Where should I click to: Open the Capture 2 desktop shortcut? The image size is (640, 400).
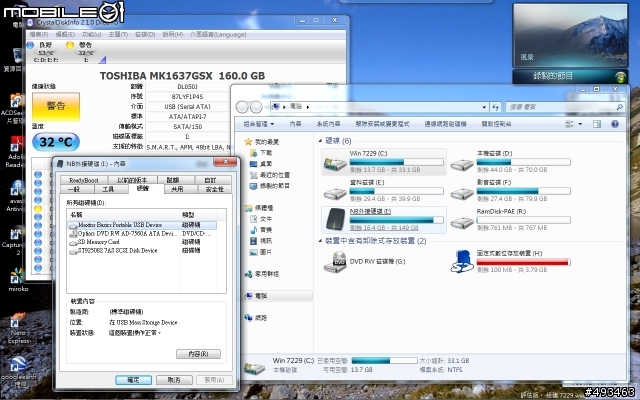(16, 241)
